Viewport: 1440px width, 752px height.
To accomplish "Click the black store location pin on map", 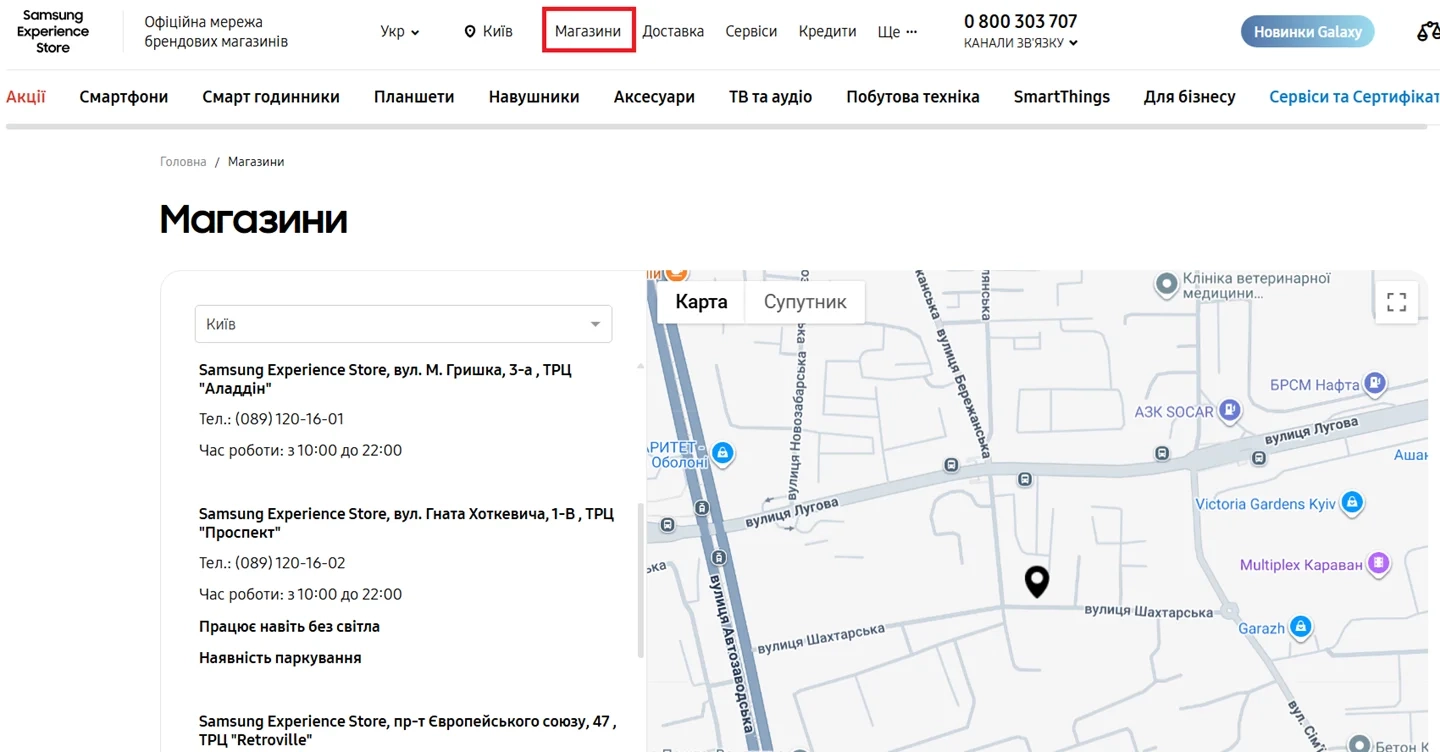I will tap(1037, 581).
